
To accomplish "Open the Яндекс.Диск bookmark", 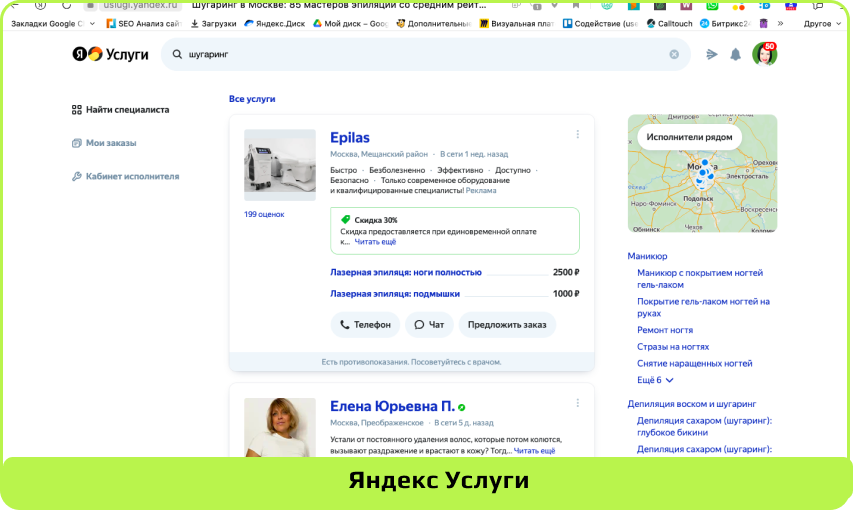I will coord(275,23).
